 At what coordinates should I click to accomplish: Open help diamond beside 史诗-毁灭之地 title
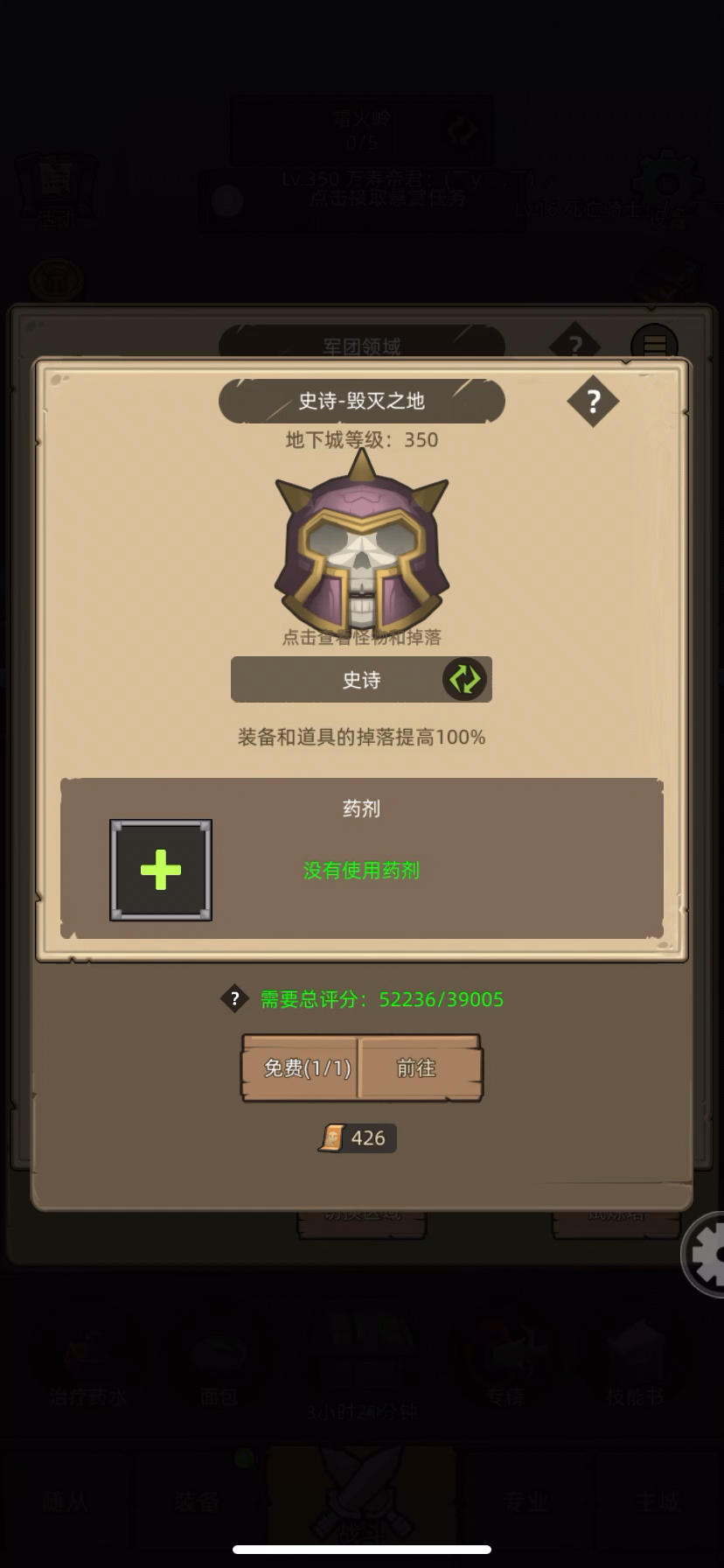pyautogui.click(x=593, y=402)
